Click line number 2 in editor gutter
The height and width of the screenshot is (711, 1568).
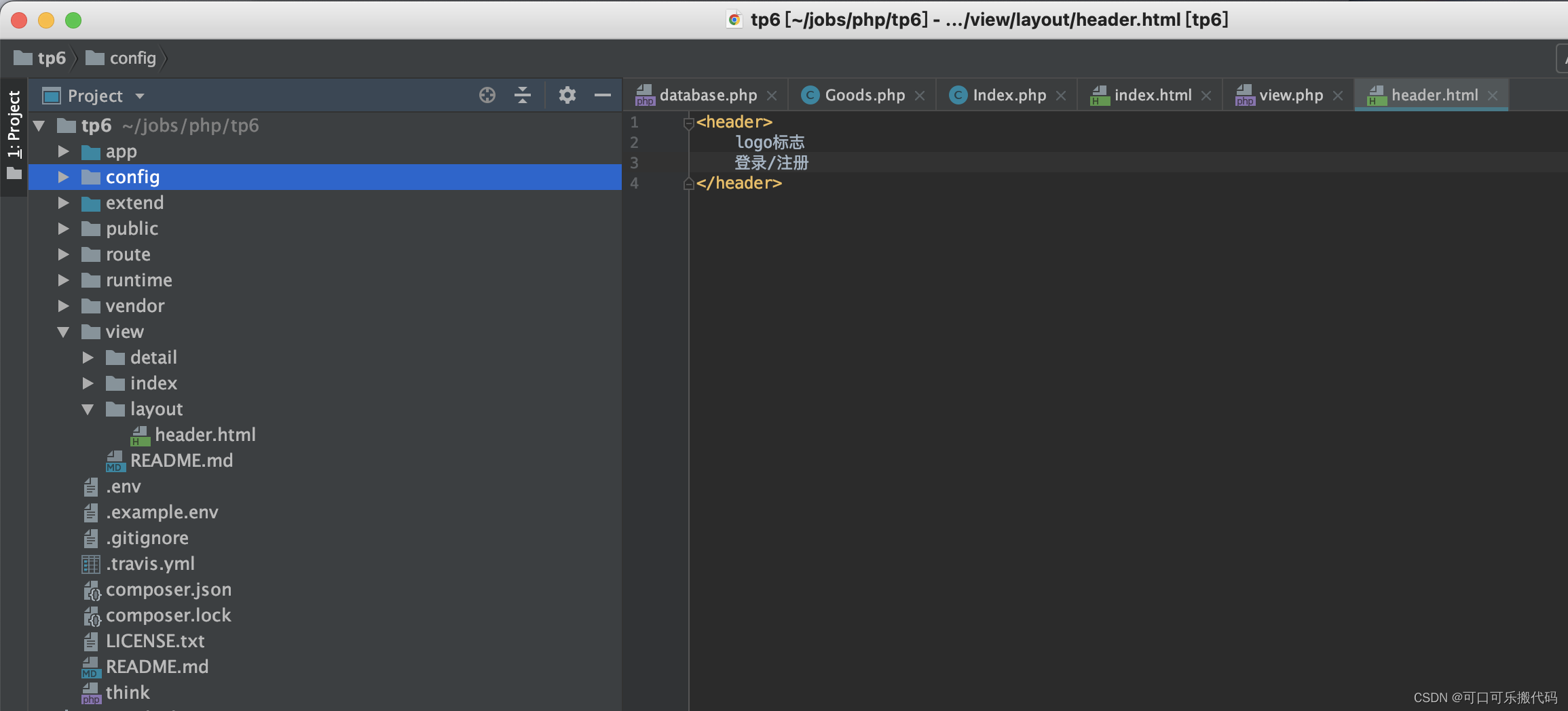coord(634,142)
